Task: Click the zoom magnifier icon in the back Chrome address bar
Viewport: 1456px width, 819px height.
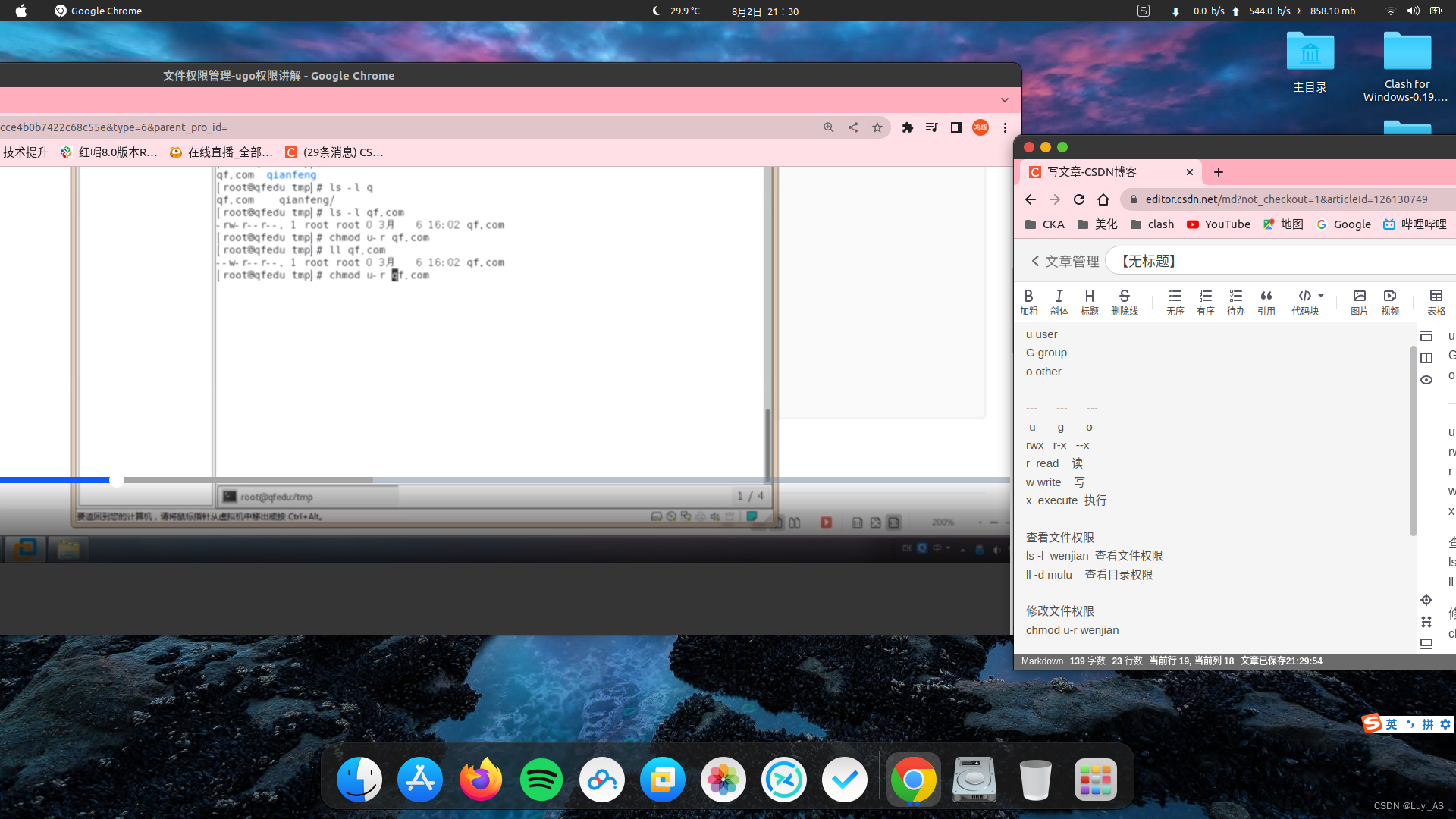Action: pyautogui.click(x=828, y=127)
